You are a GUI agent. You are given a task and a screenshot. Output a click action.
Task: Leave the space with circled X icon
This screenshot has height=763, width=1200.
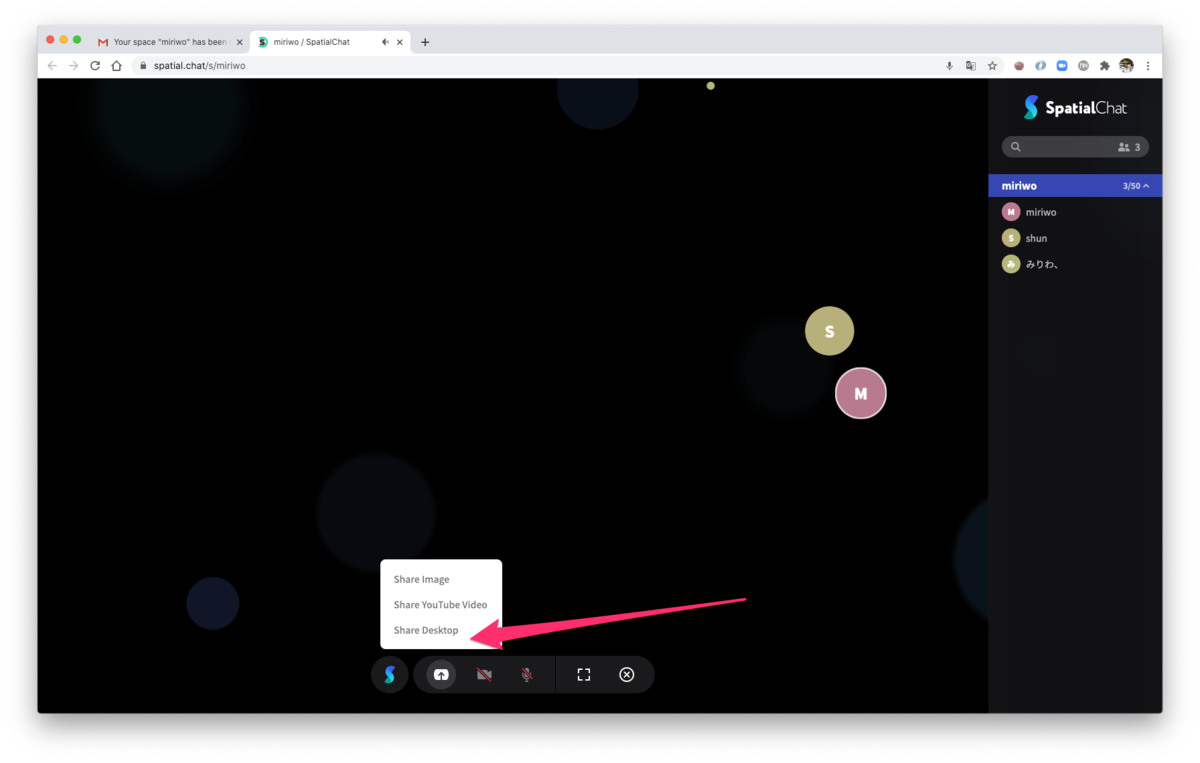(x=627, y=675)
